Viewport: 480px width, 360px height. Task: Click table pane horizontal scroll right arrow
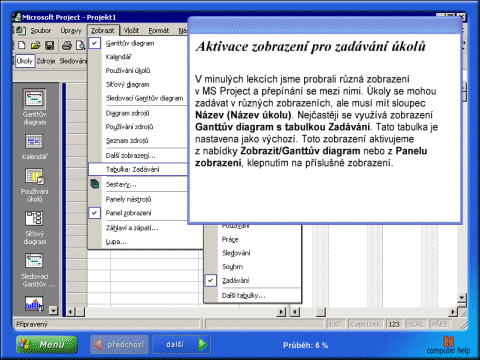(282, 312)
